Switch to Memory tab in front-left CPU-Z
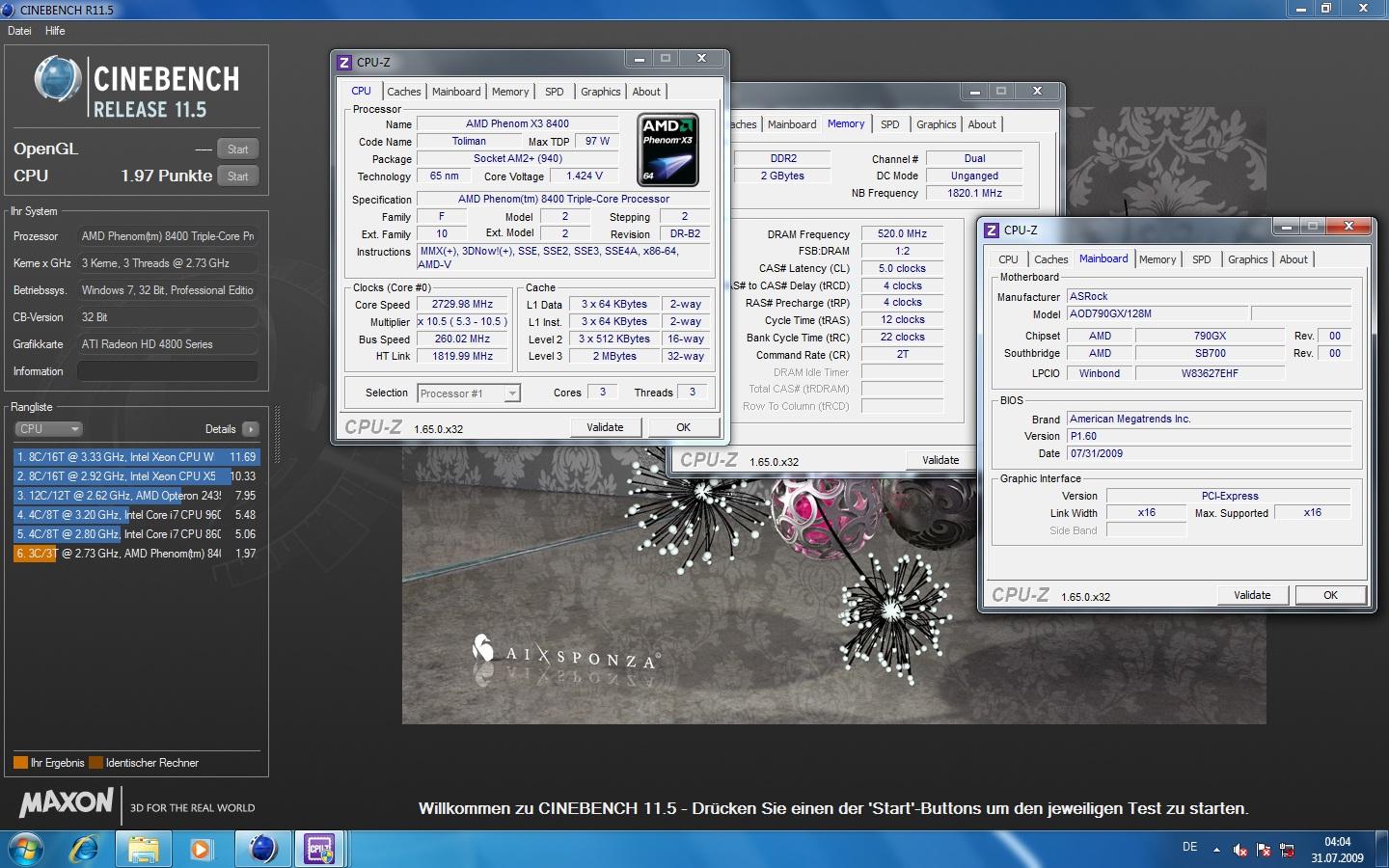Image resolution: width=1389 pixels, height=868 pixels. click(510, 92)
